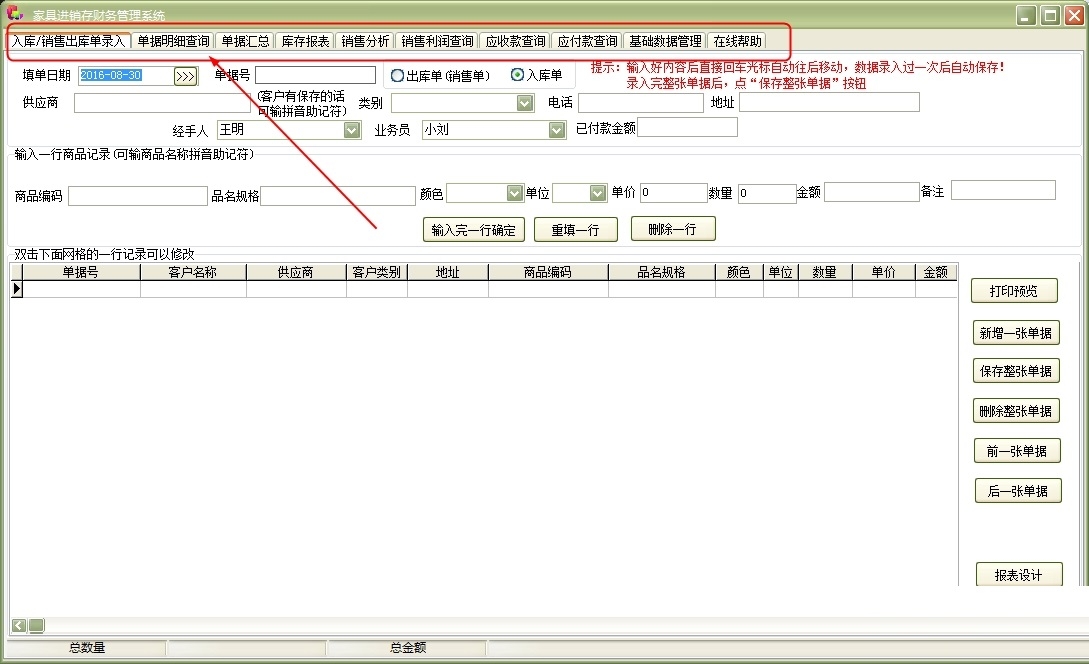
Task: Click the 新增一张单据 button
Action: (1015, 333)
